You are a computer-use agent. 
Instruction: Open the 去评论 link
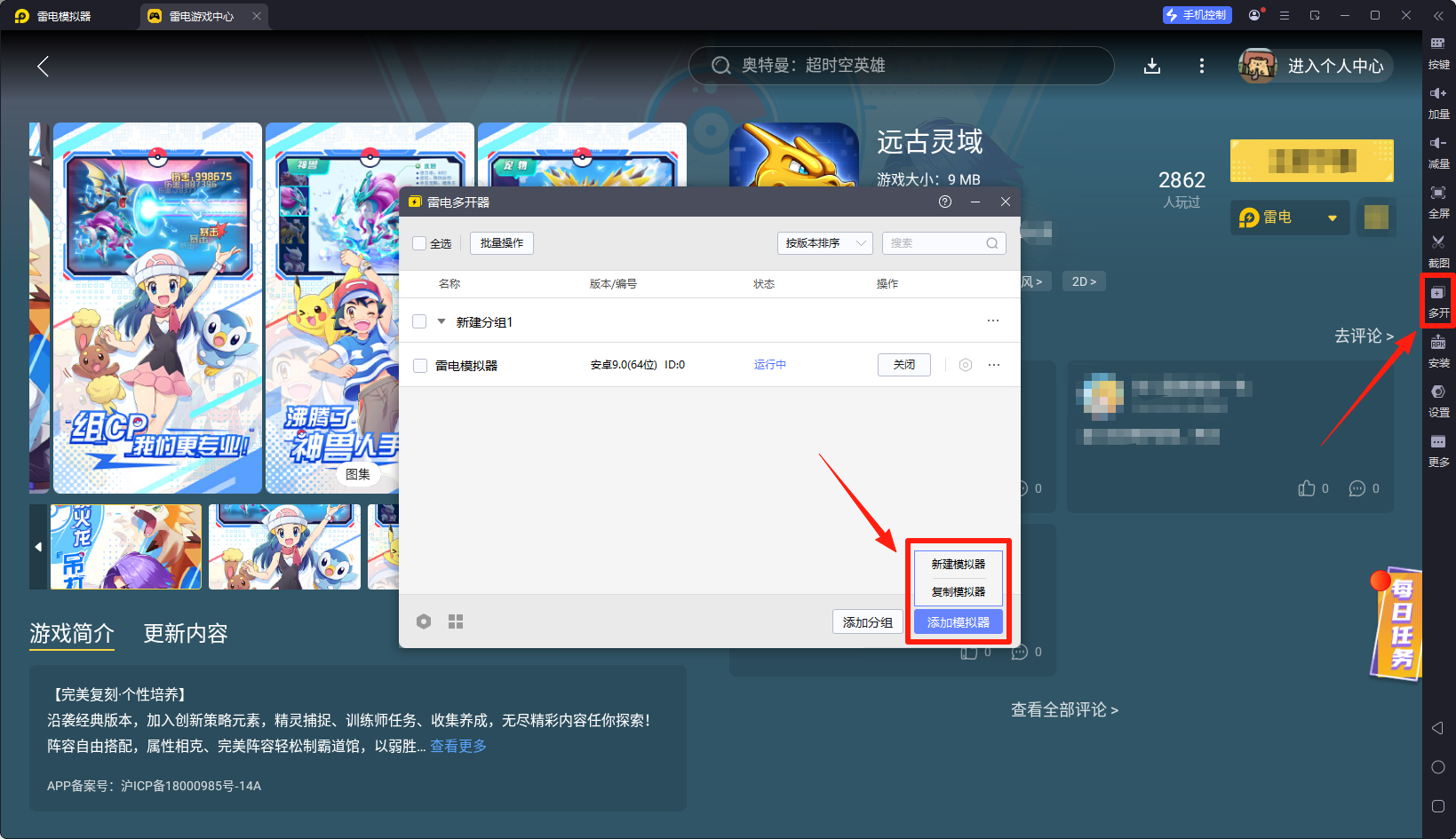1364,336
